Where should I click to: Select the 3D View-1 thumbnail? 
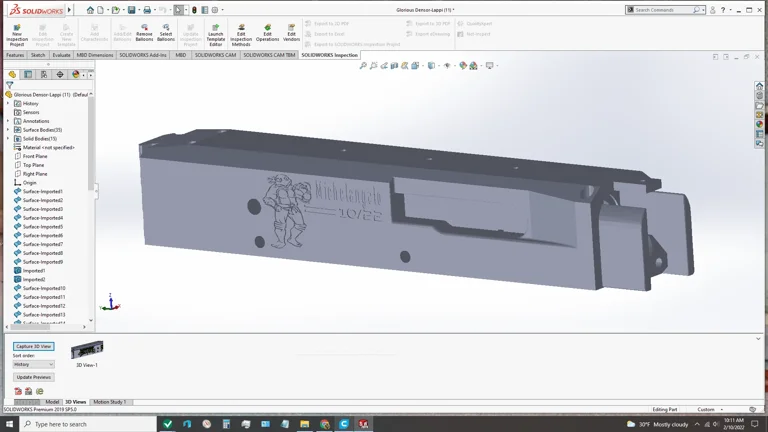pos(87,350)
